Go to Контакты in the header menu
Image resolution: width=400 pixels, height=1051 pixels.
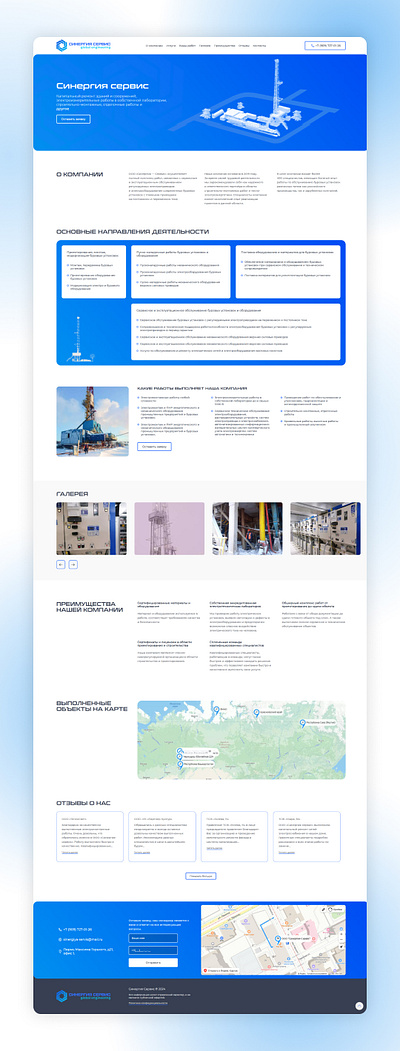(x=259, y=46)
